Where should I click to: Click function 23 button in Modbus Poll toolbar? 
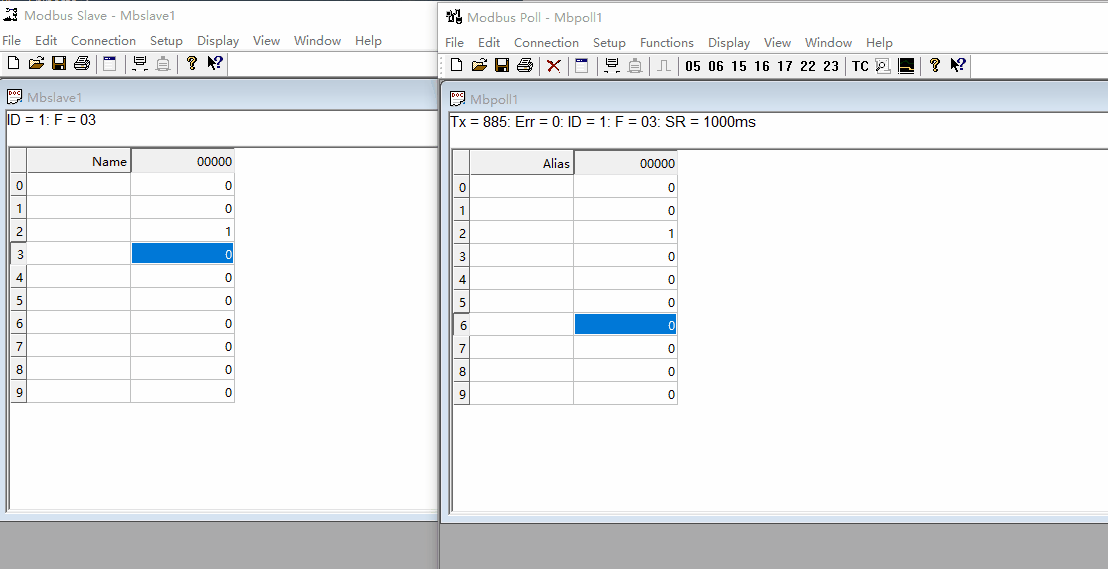[x=831, y=67]
